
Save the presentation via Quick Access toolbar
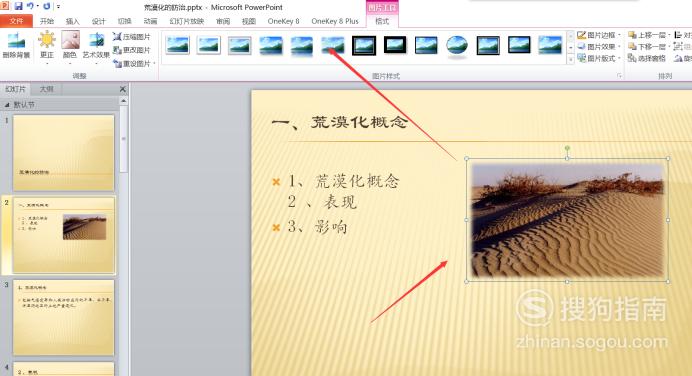(x=18, y=7)
